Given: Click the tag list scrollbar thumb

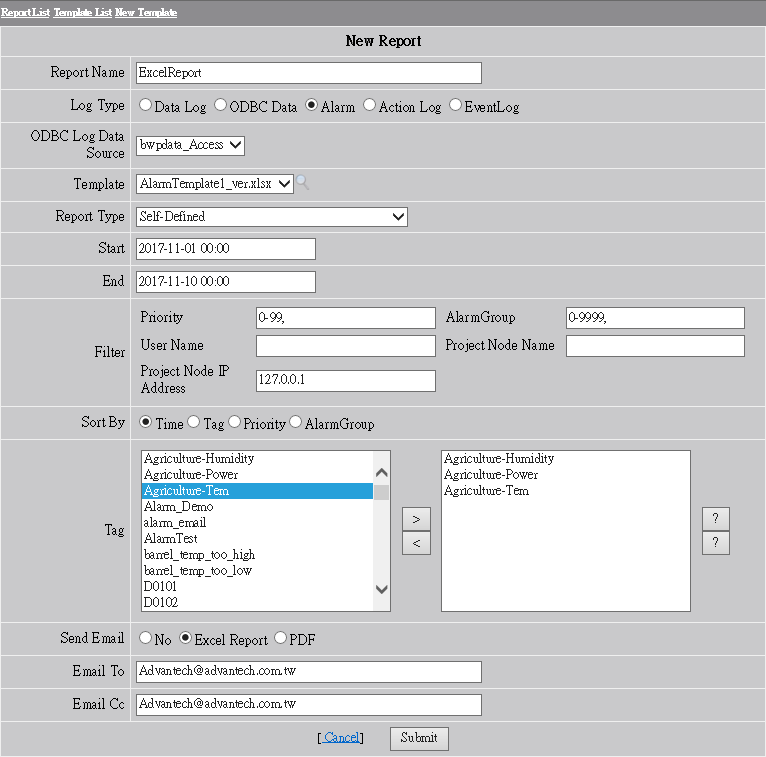Looking at the screenshot, I should point(382,492).
